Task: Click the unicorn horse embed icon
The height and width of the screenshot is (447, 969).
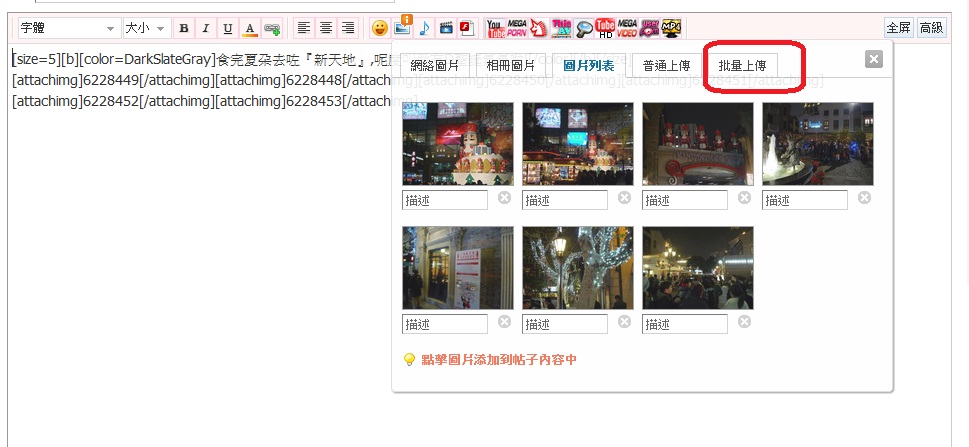Action: [x=539, y=28]
